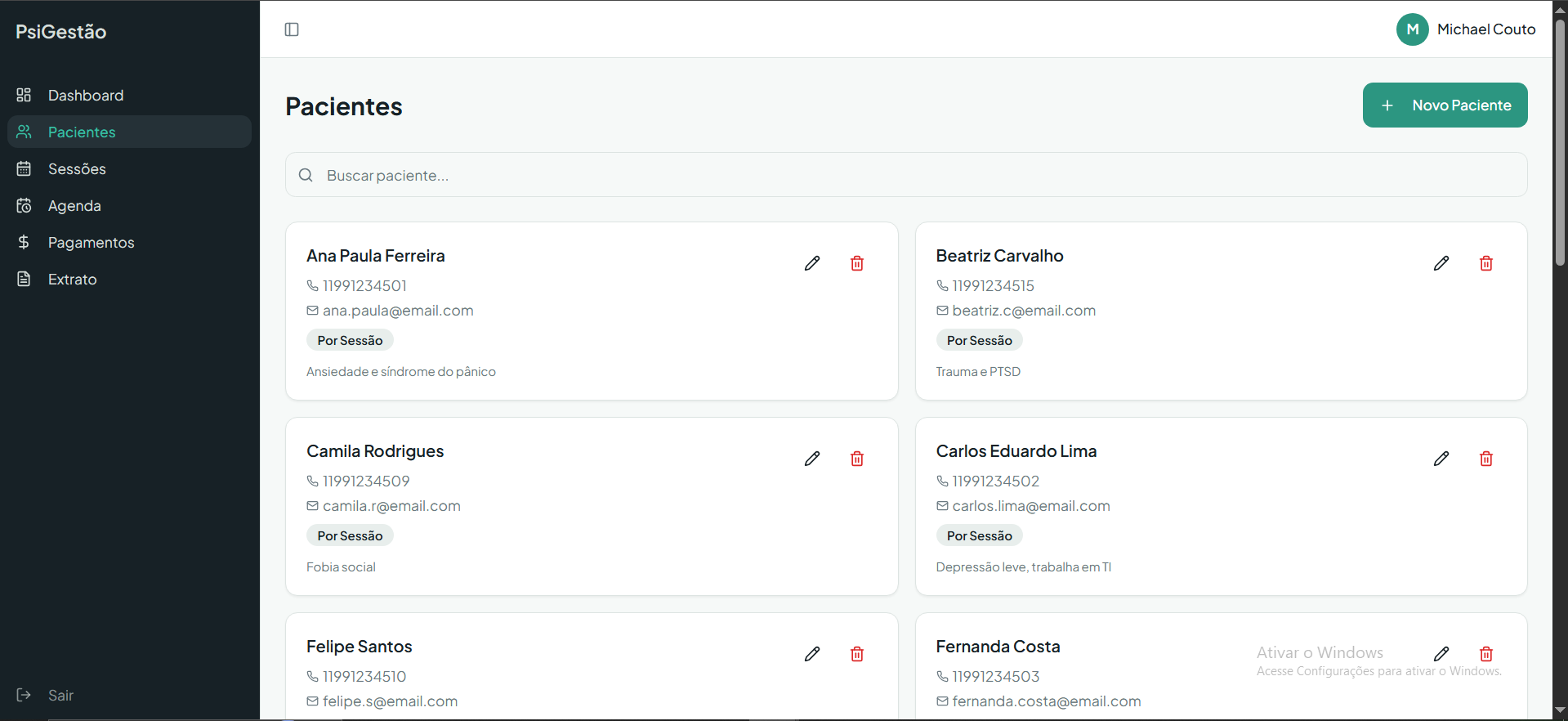The width and height of the screenshot is (1568, 721).
Task: Click Ana Paula Ferreira's Por Sessão badge
Action: [350, 340]
